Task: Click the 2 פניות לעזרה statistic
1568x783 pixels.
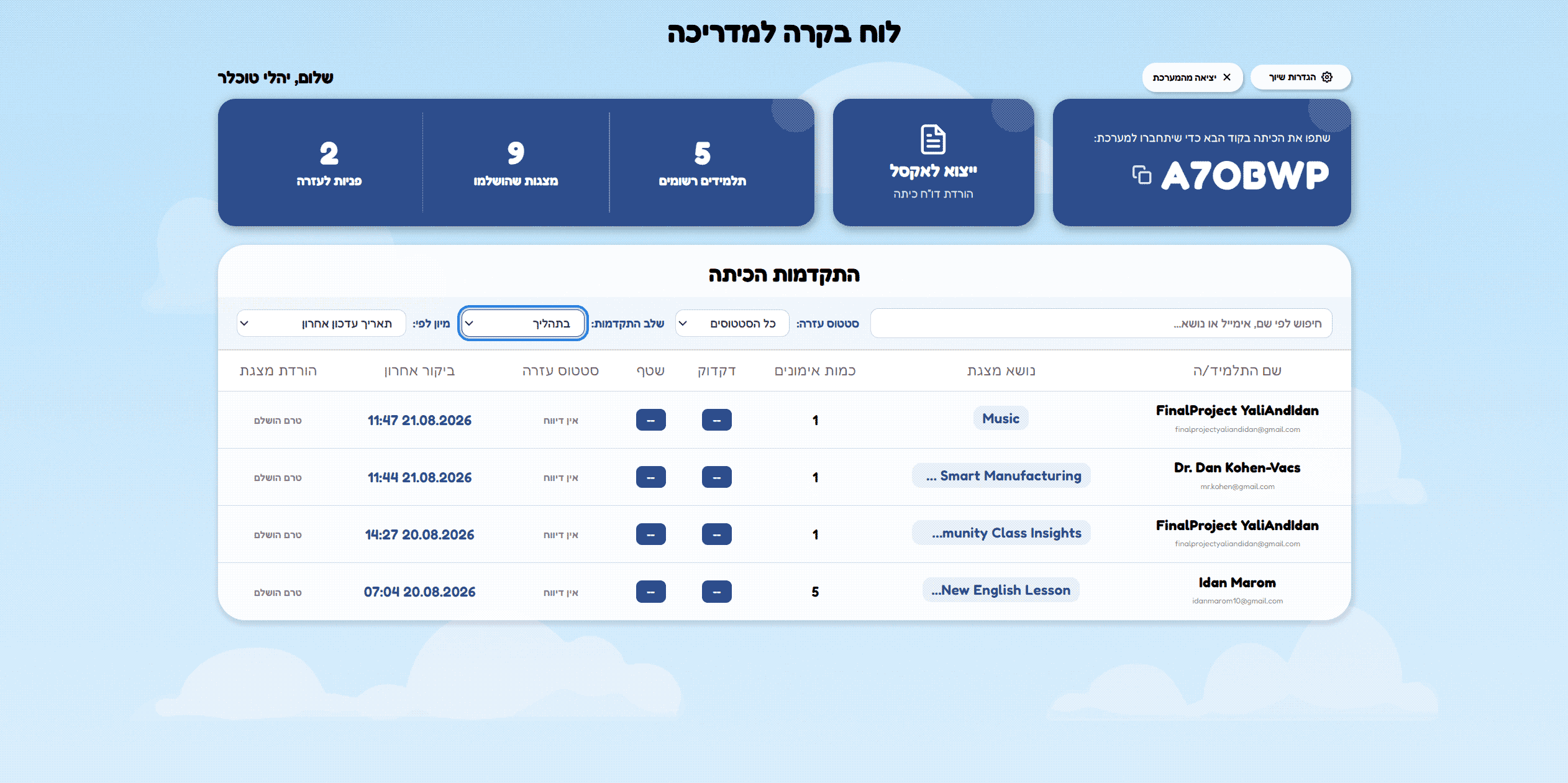Action: coord(329,163)
